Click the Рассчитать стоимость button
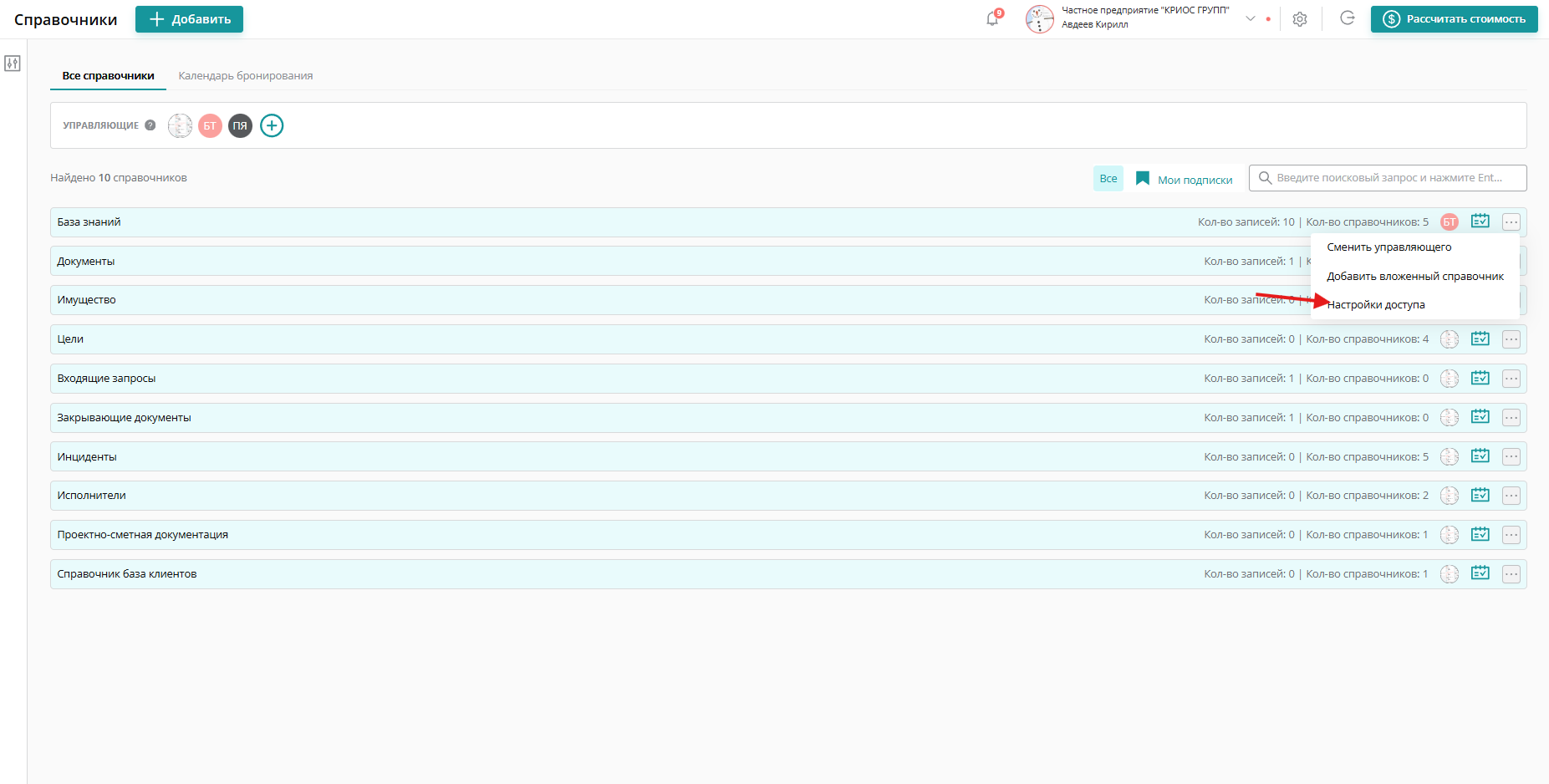The height and width of the screenshot is (784, 1549). click(1454, 19)
